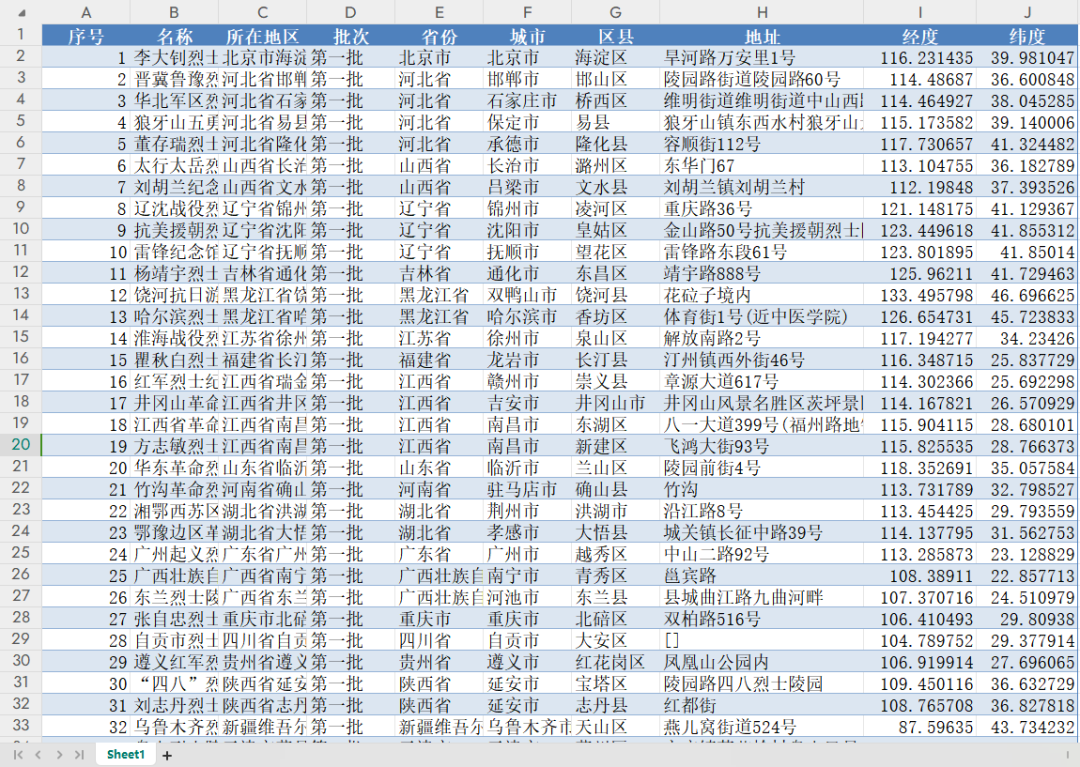The image size is (1080, 767).
Task: Add a new sheet with the plus button
Action: point(167,755)
